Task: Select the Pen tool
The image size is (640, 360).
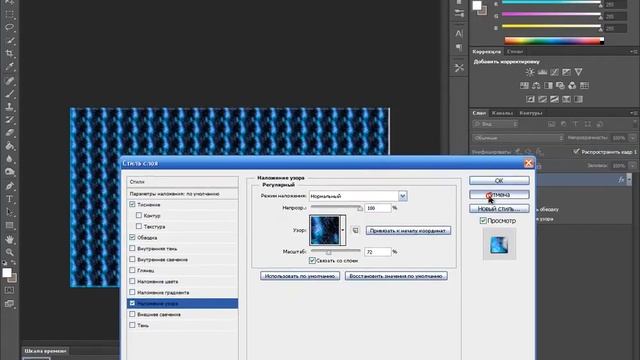Action: tap(10, 186)
